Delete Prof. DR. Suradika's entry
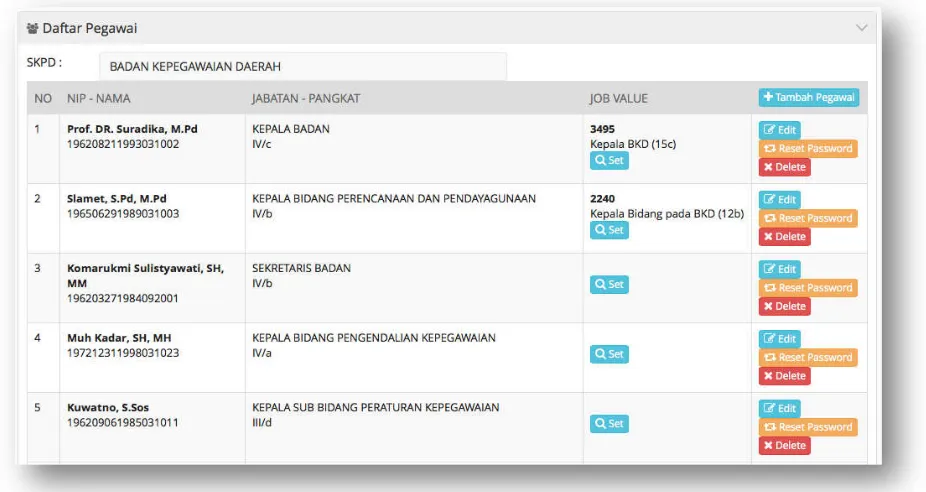This screenshot has height=492, width=926. 784,167
